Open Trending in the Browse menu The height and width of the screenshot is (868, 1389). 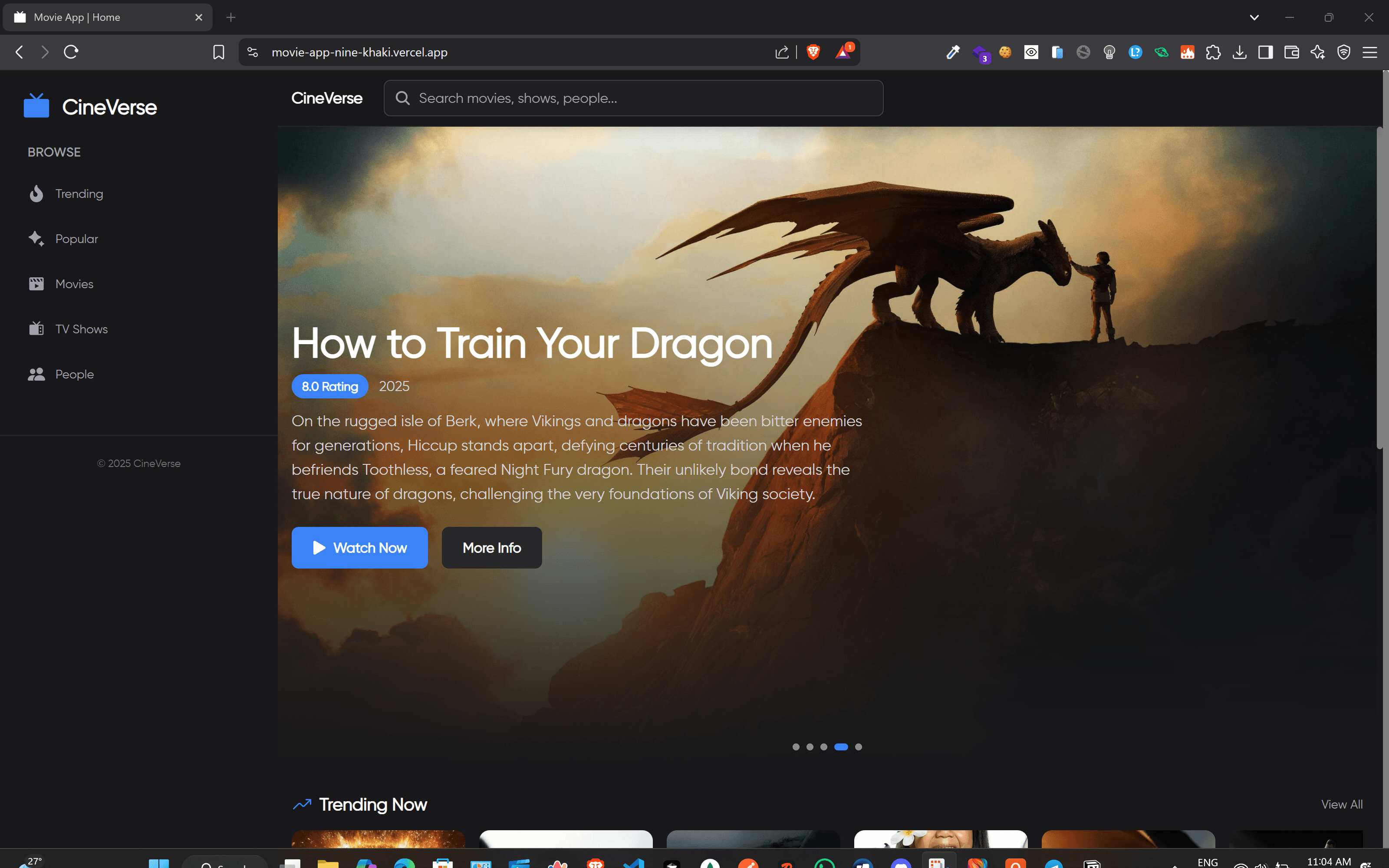pyautogui.click(x=79, y=194)
